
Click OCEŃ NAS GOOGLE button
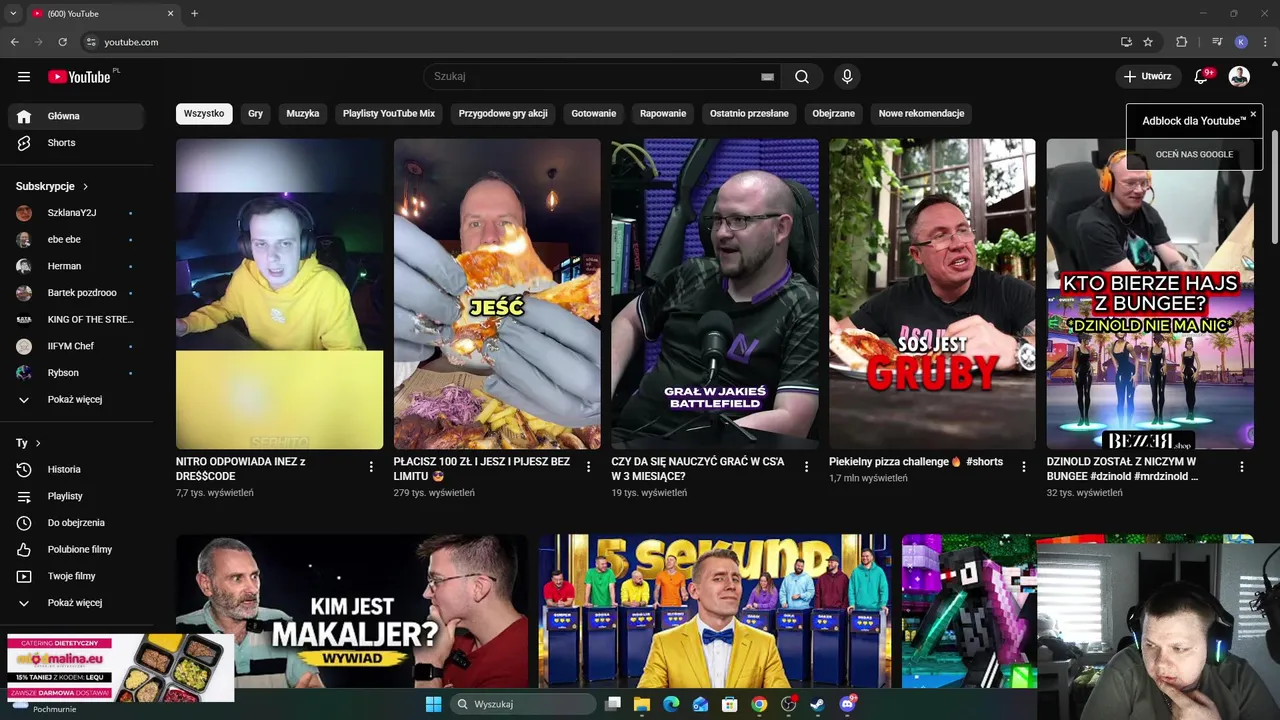[1194, 154]
